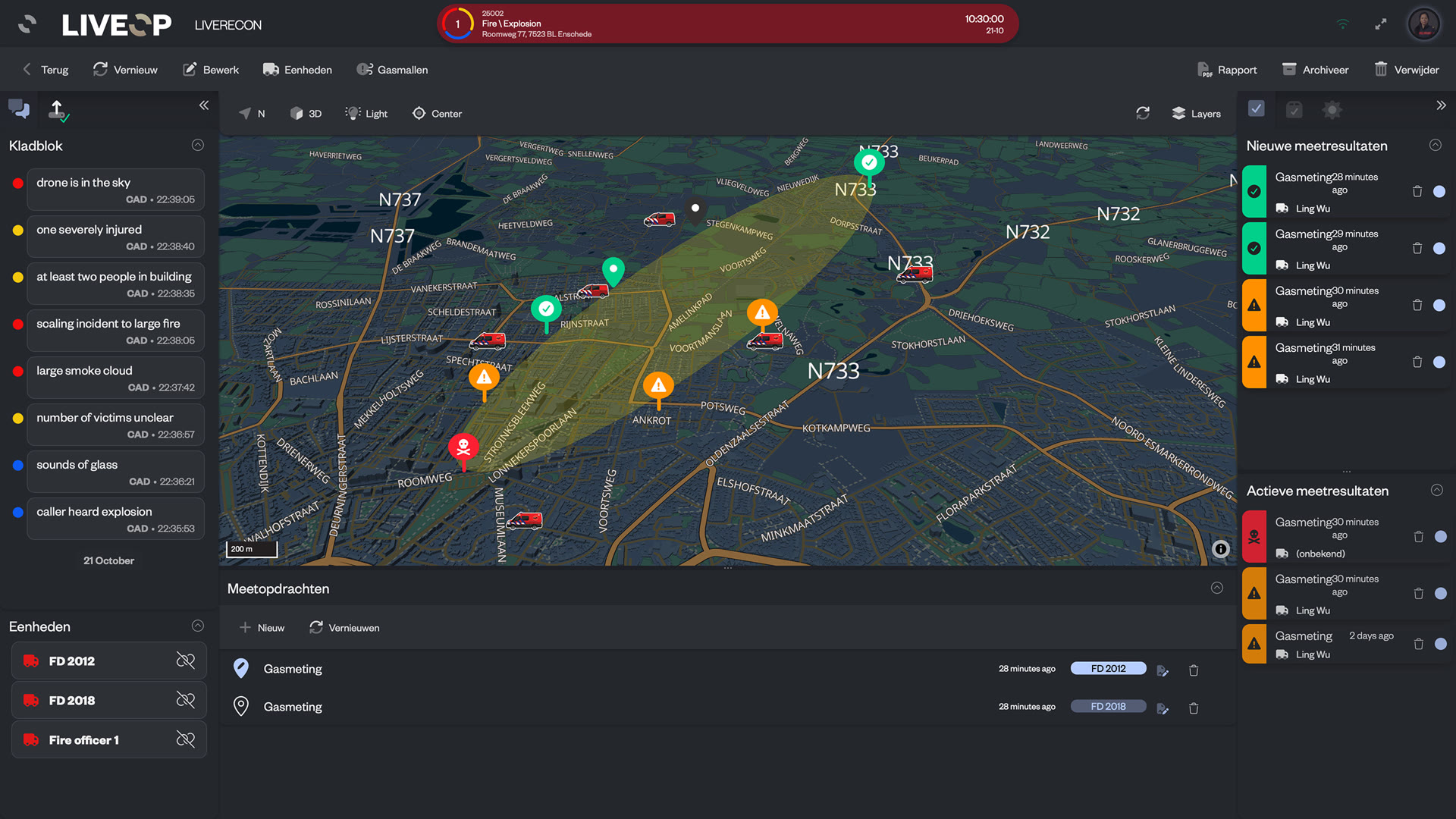The width and height of the screenshot is (1456, 819).
Task: Delete Gasmeting result from 31 minutes ago
Action: 1417,362
